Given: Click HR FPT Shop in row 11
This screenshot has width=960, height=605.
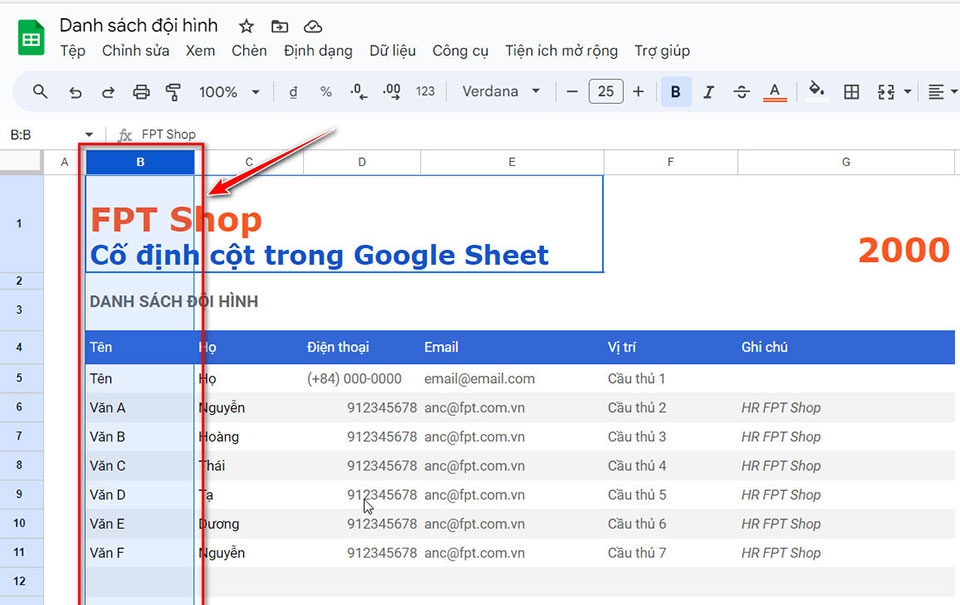Looking at the screenshot, I should point(846,553).
